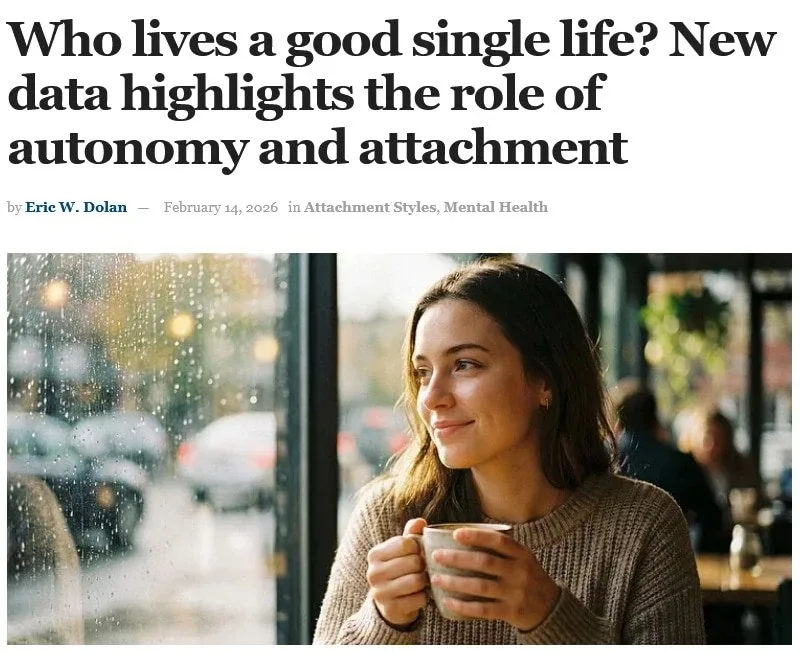Viewport: 800px width, 652px height.
Task: Click the "by" label before the author
Action: point(14,207)
